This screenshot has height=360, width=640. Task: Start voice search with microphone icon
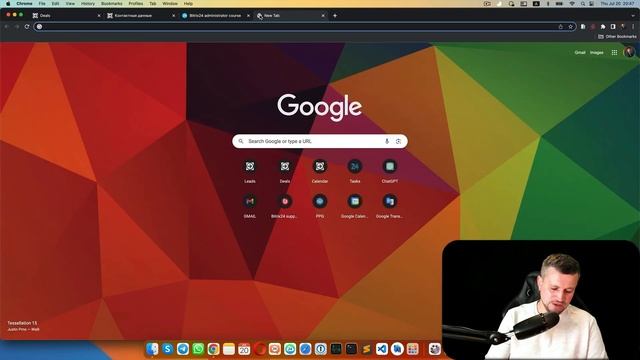387,141
